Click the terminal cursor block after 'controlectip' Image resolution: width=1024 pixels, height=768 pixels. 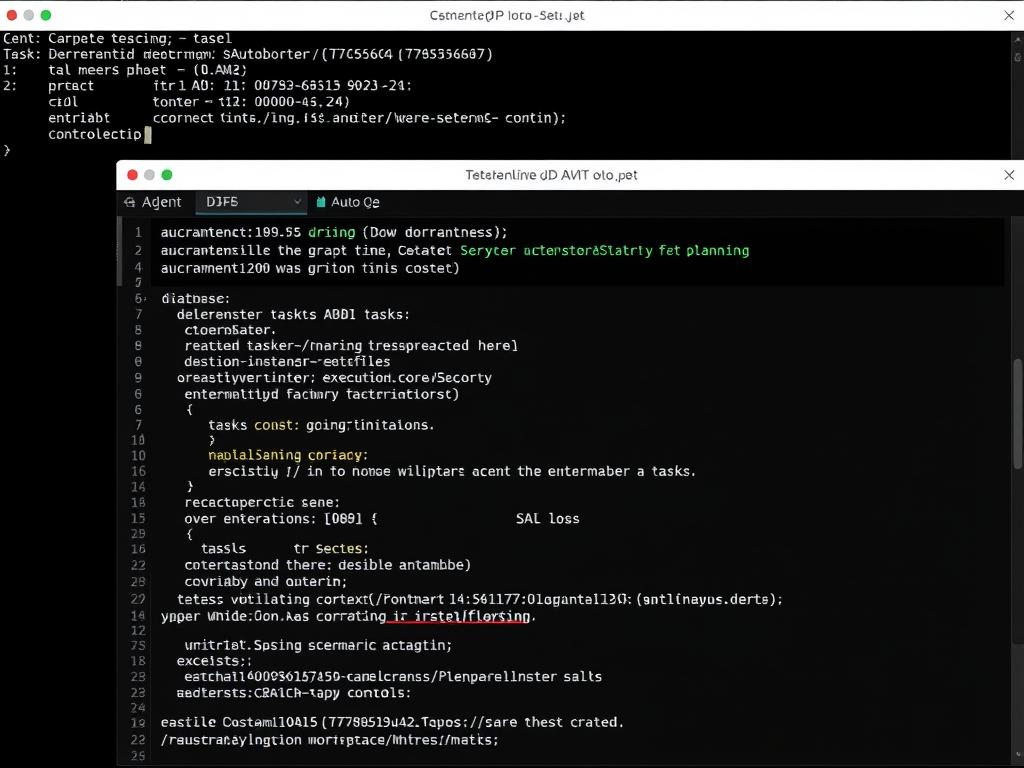(x=148, y=135)
